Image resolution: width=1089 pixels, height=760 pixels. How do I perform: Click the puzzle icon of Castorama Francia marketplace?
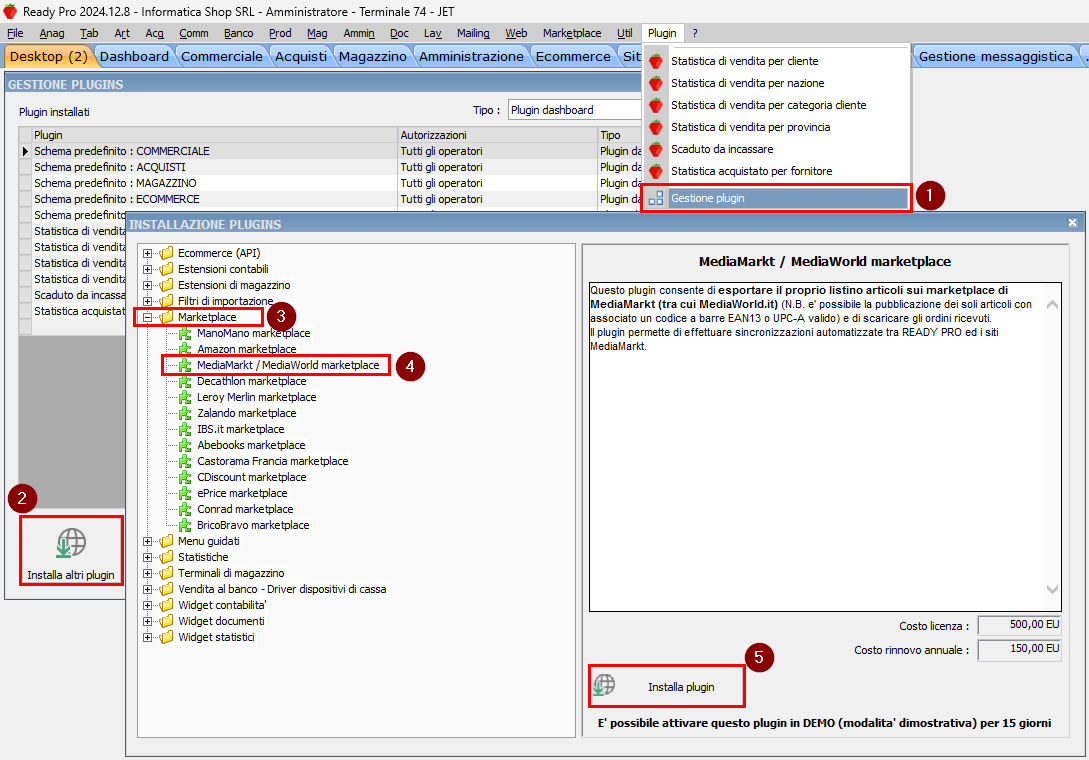pyautogui.click(x=185, y=461)
